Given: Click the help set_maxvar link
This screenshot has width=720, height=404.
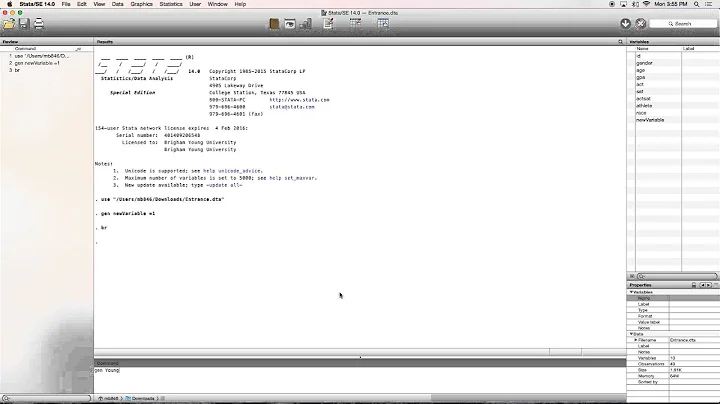Looking at the screenshot, I should (x=293, y=178).
